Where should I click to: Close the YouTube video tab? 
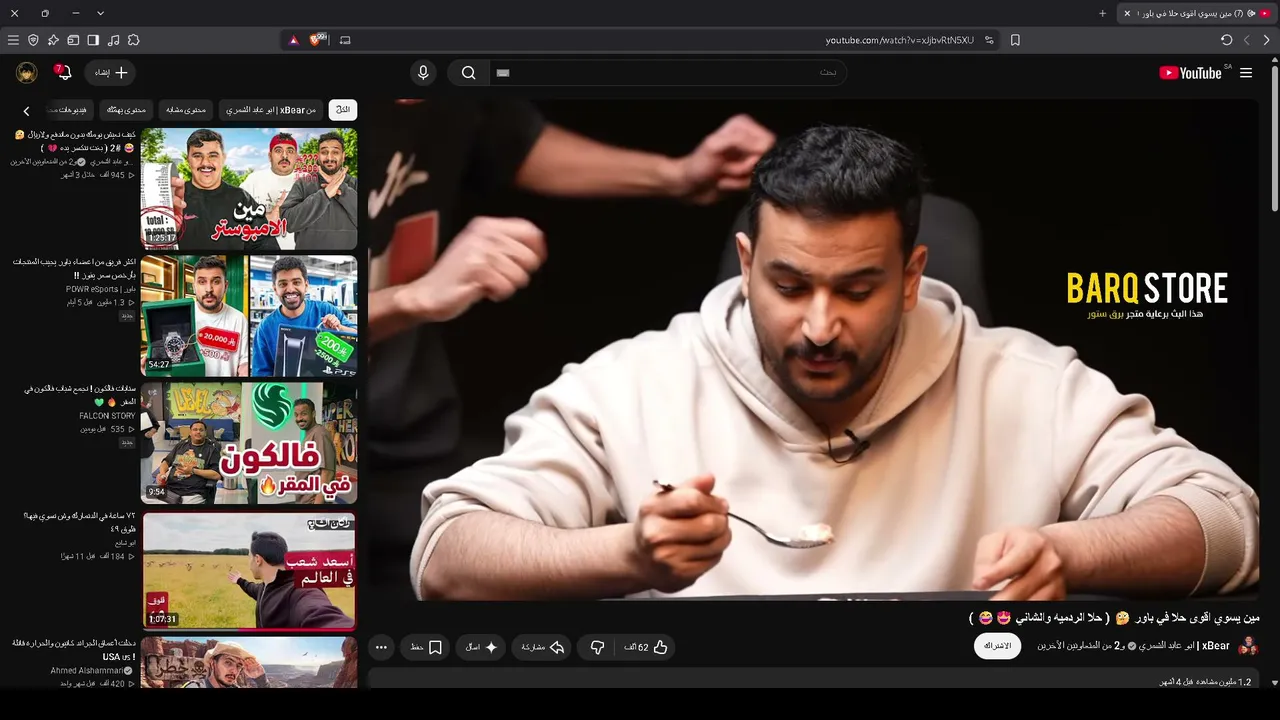(x=1127, y=13)
